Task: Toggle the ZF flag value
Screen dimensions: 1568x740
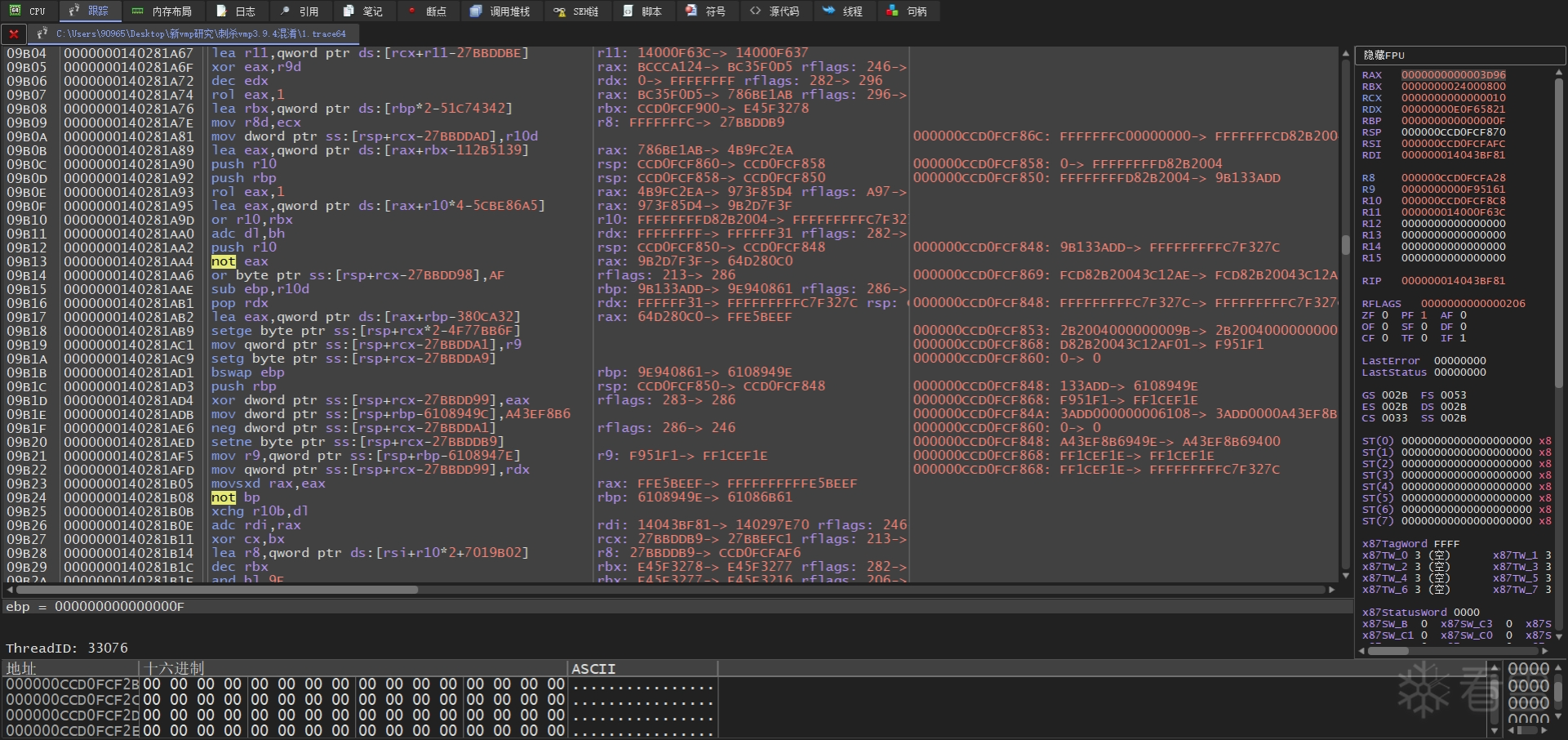Action: [x=1385, y=315]
